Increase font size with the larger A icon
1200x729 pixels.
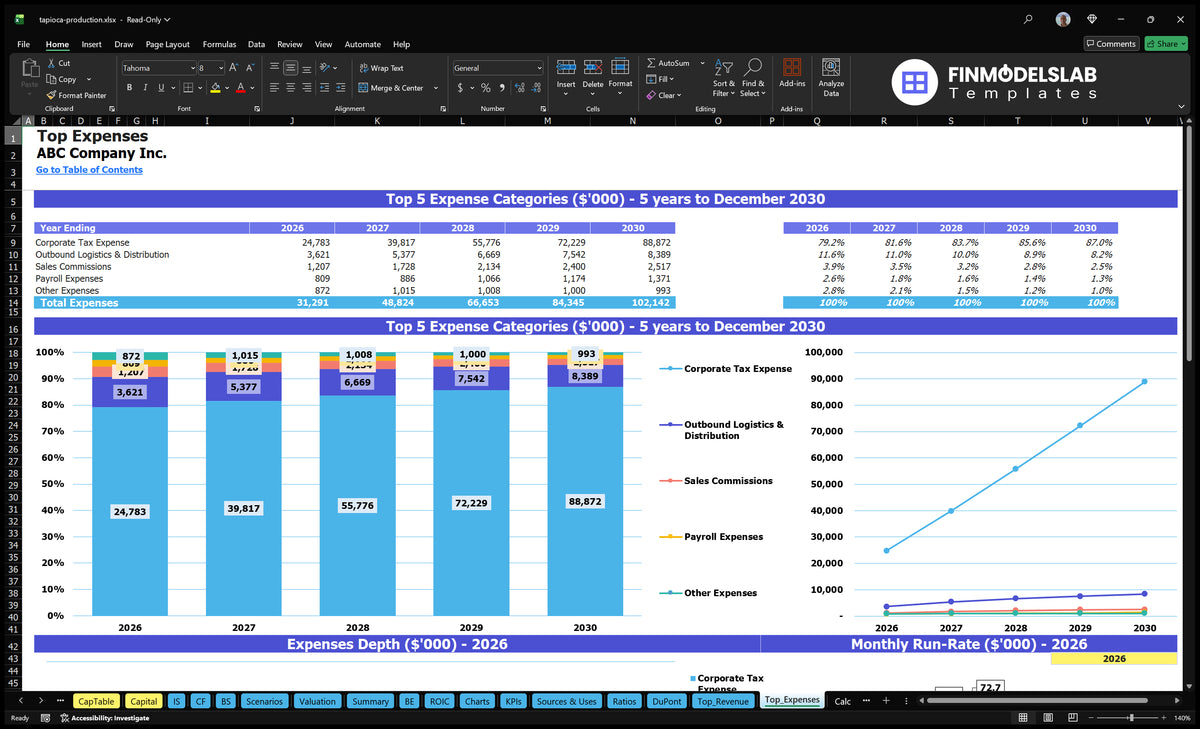[233, 67]
